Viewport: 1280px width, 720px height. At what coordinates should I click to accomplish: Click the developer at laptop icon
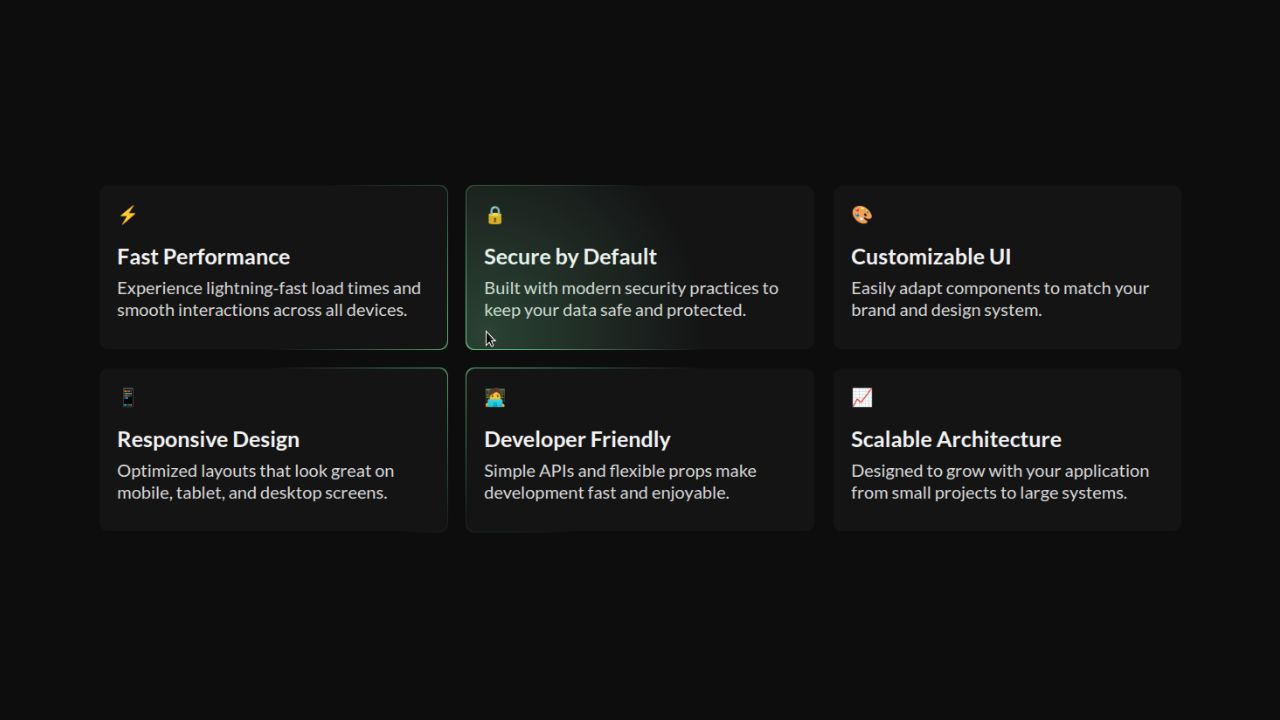tap(494, 398)
